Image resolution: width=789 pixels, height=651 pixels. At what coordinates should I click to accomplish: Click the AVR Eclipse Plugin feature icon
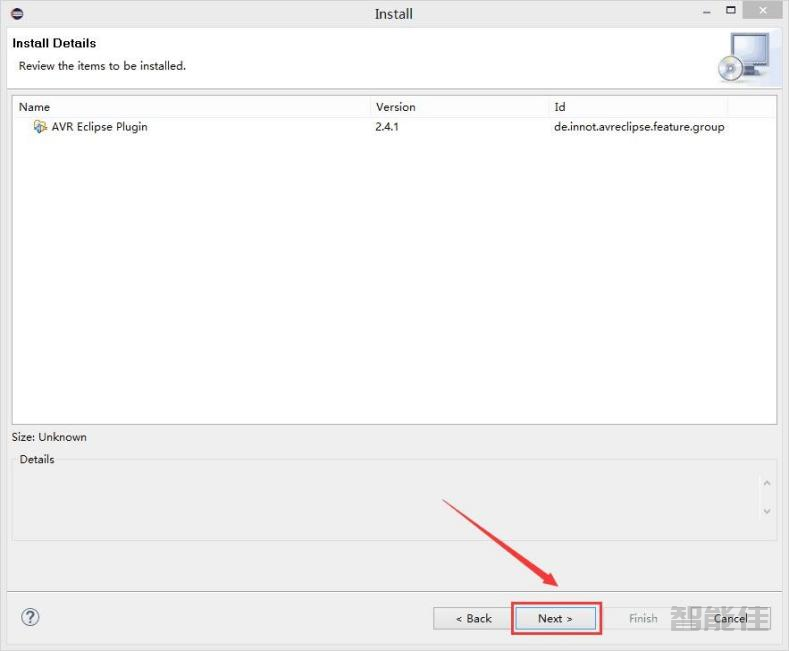pyautogui.click(x=40, y=127)
